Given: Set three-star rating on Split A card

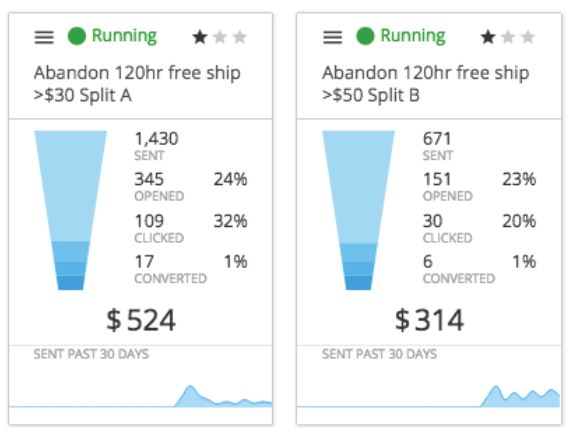Looking at the screenshot, I should [x=240, y=37].
